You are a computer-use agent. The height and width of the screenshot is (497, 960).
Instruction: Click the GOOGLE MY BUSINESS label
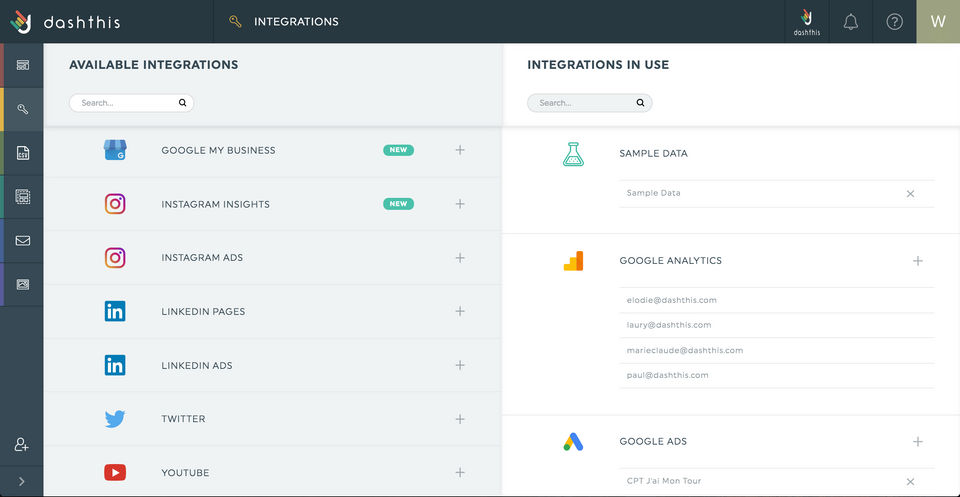pyautogui.click(x=219, y=150)
